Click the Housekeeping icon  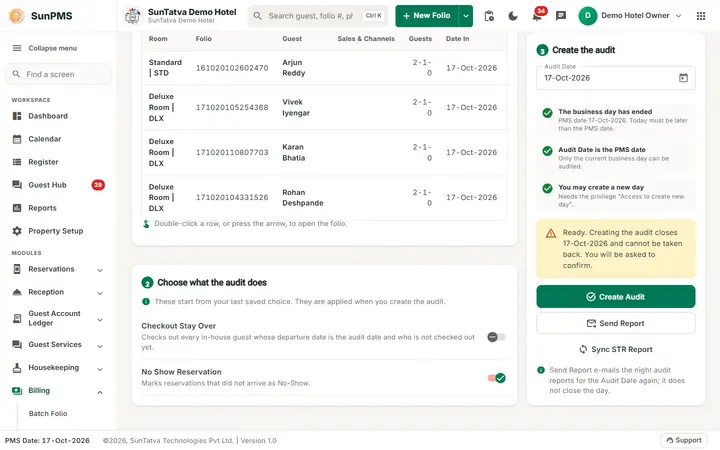tap(17, 367)
